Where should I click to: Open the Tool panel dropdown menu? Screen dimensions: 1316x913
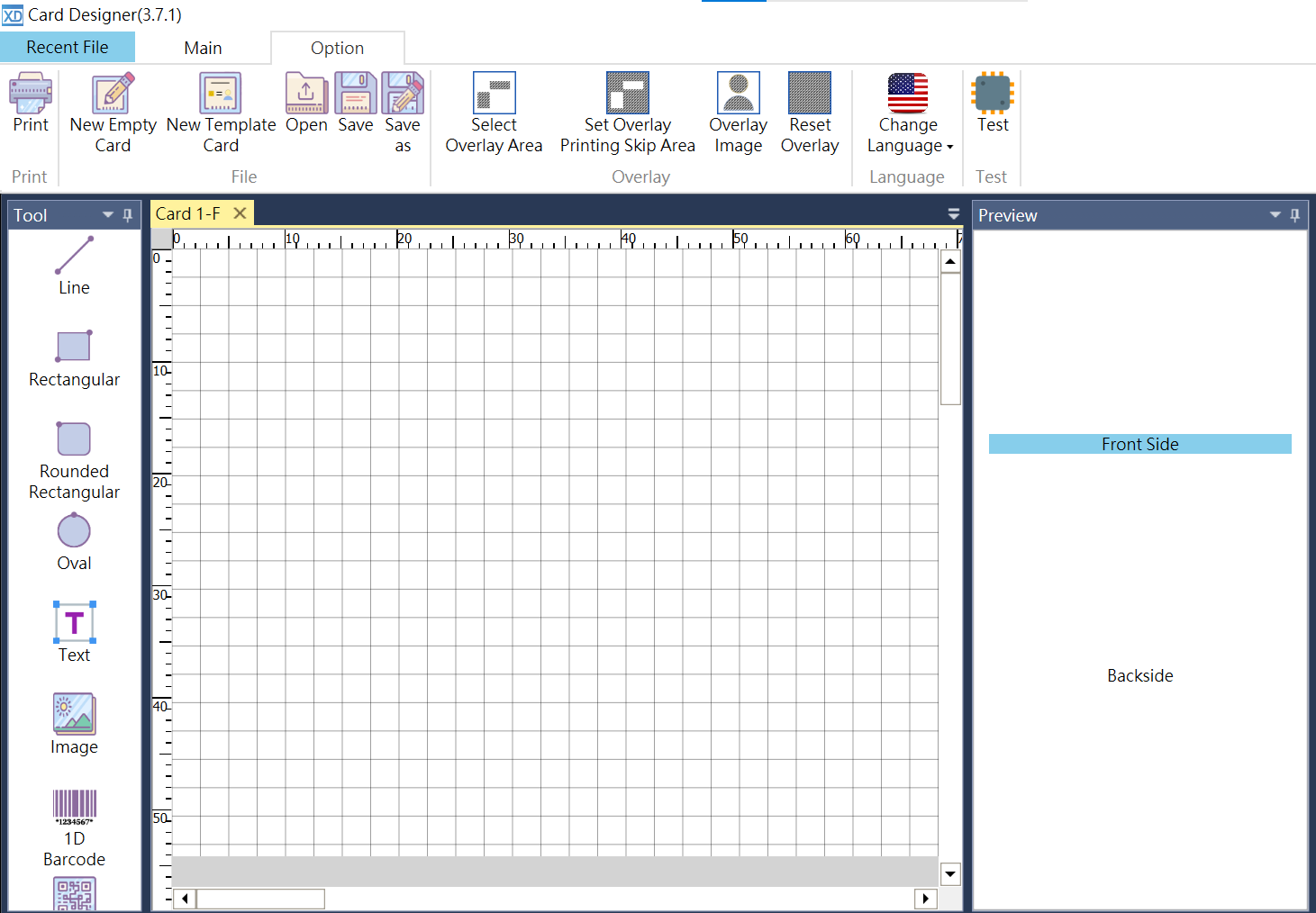[107, 214]
